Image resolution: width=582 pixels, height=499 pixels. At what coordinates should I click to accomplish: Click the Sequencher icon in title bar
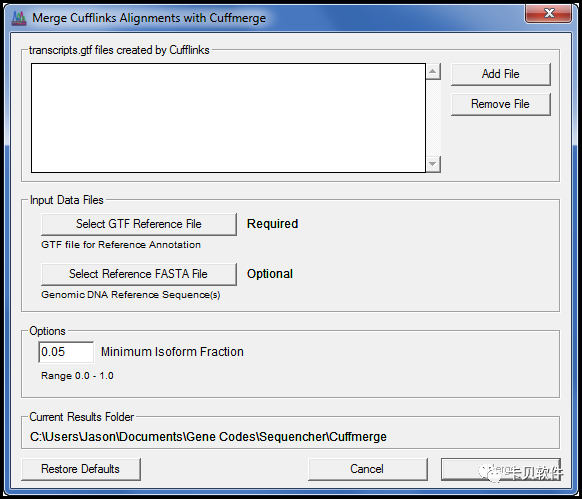click(x=19, y=18)
